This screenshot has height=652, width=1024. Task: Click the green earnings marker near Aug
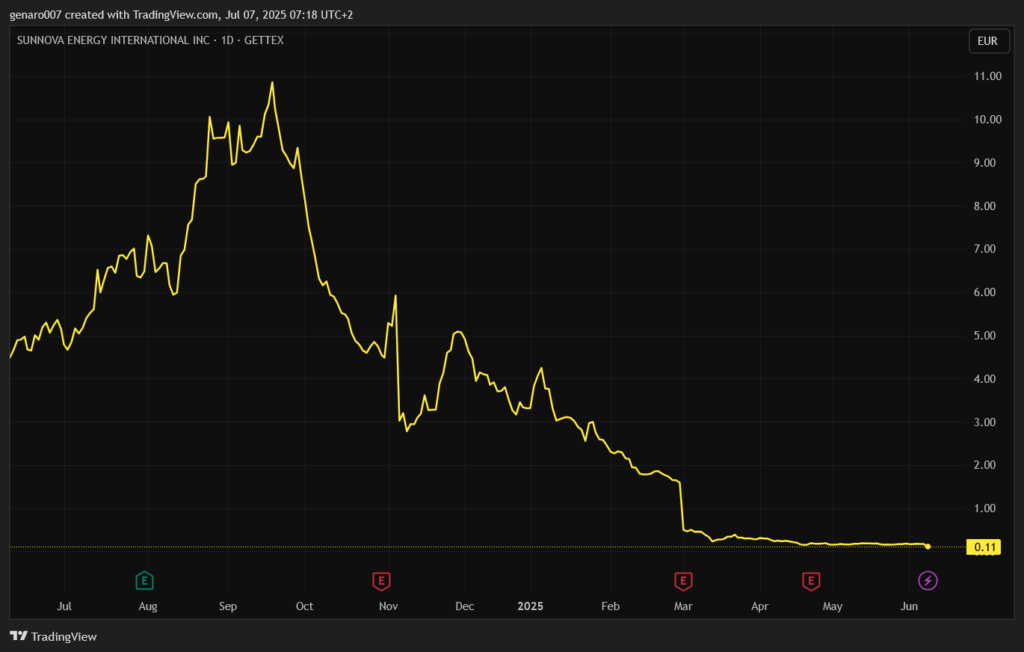145,580
